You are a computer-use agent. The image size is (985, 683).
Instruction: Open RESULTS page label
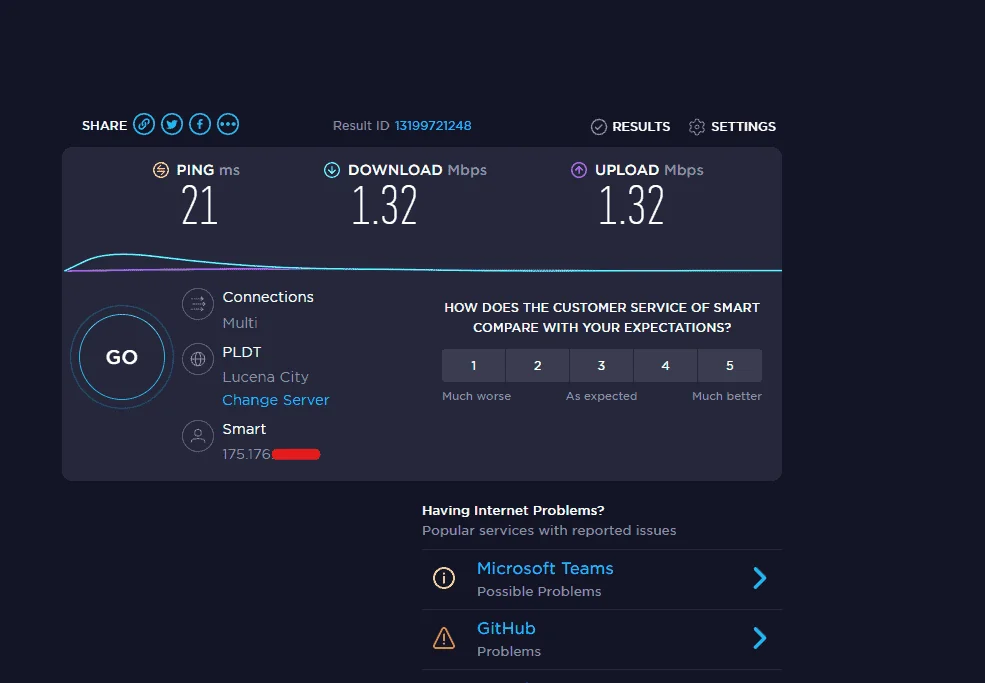click(x=641, y=127)
